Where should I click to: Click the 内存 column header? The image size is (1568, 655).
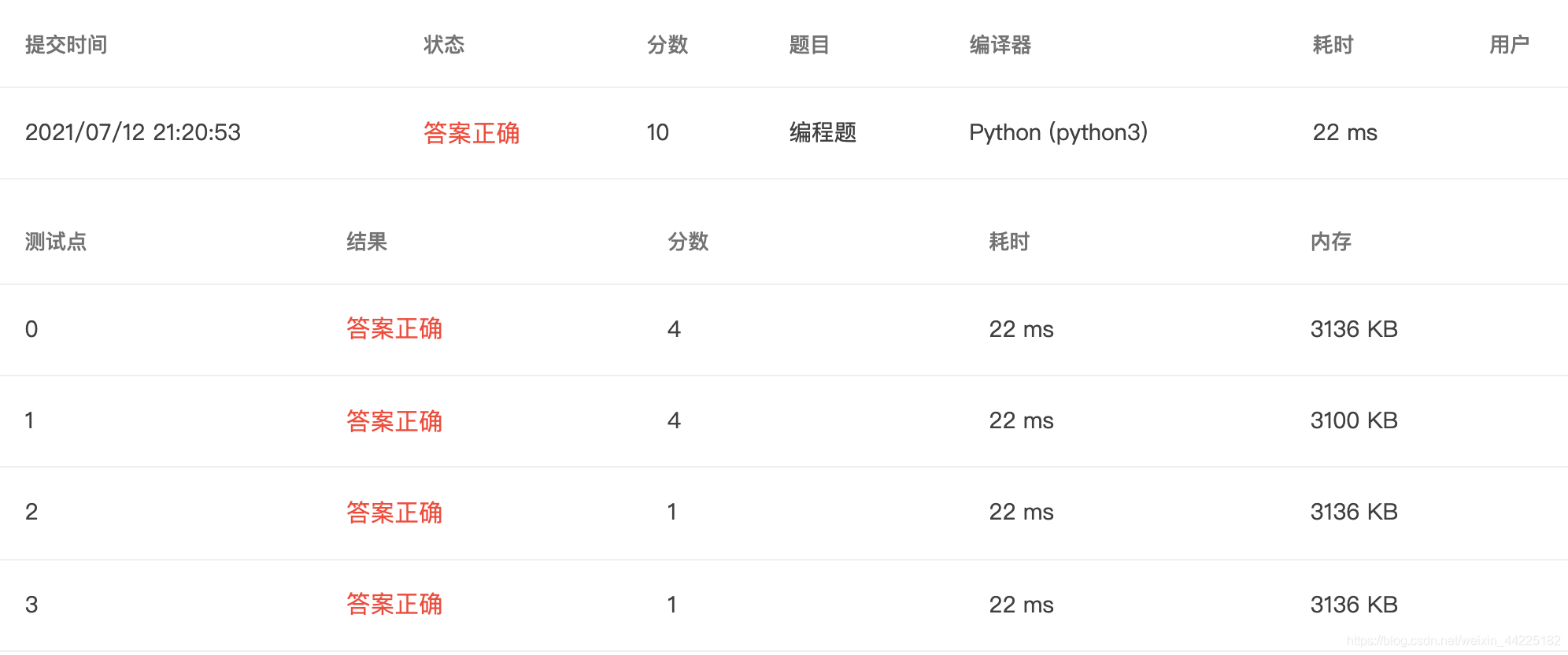click(1331, 242)
